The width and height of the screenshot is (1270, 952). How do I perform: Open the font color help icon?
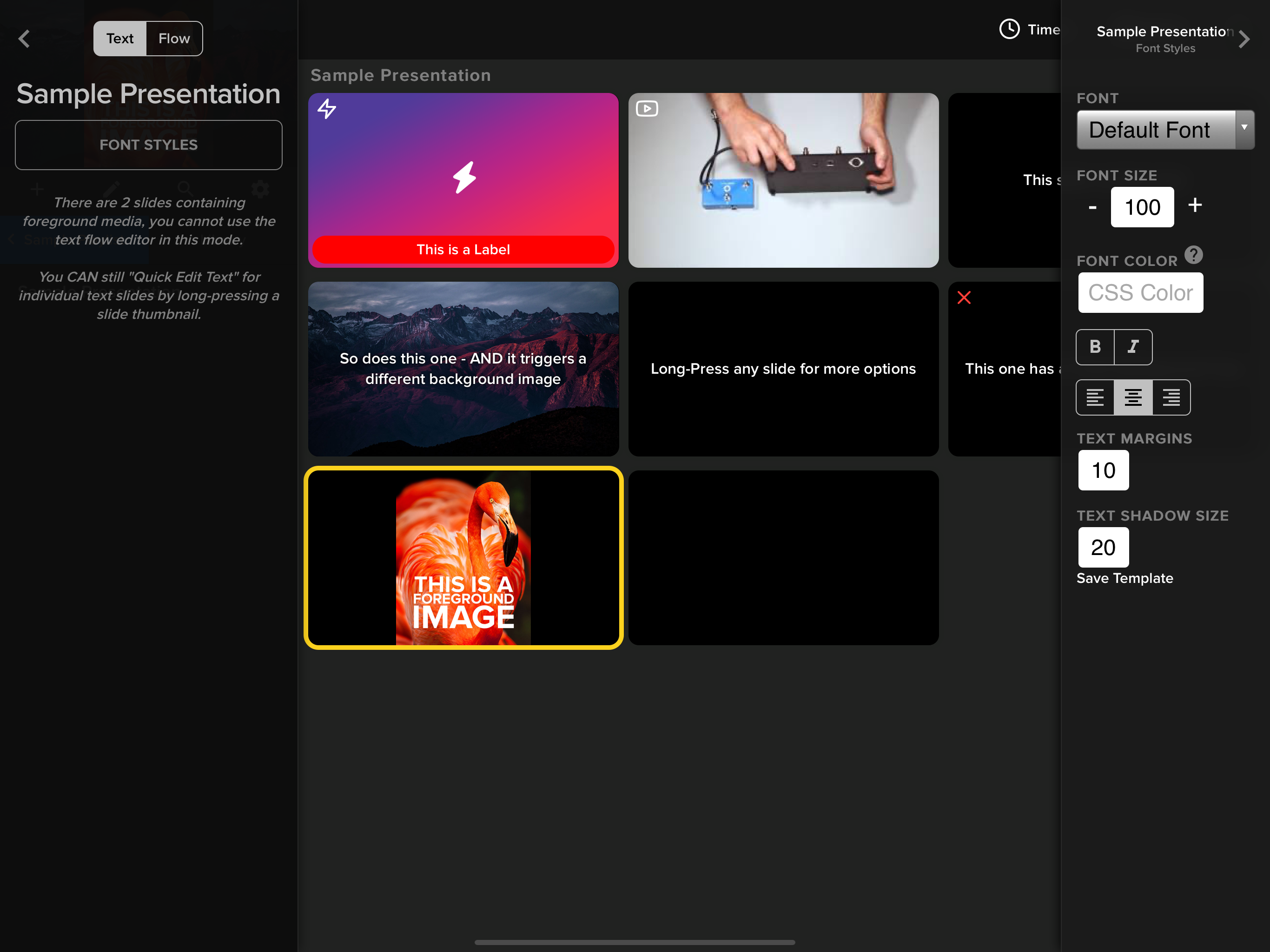1194,255
